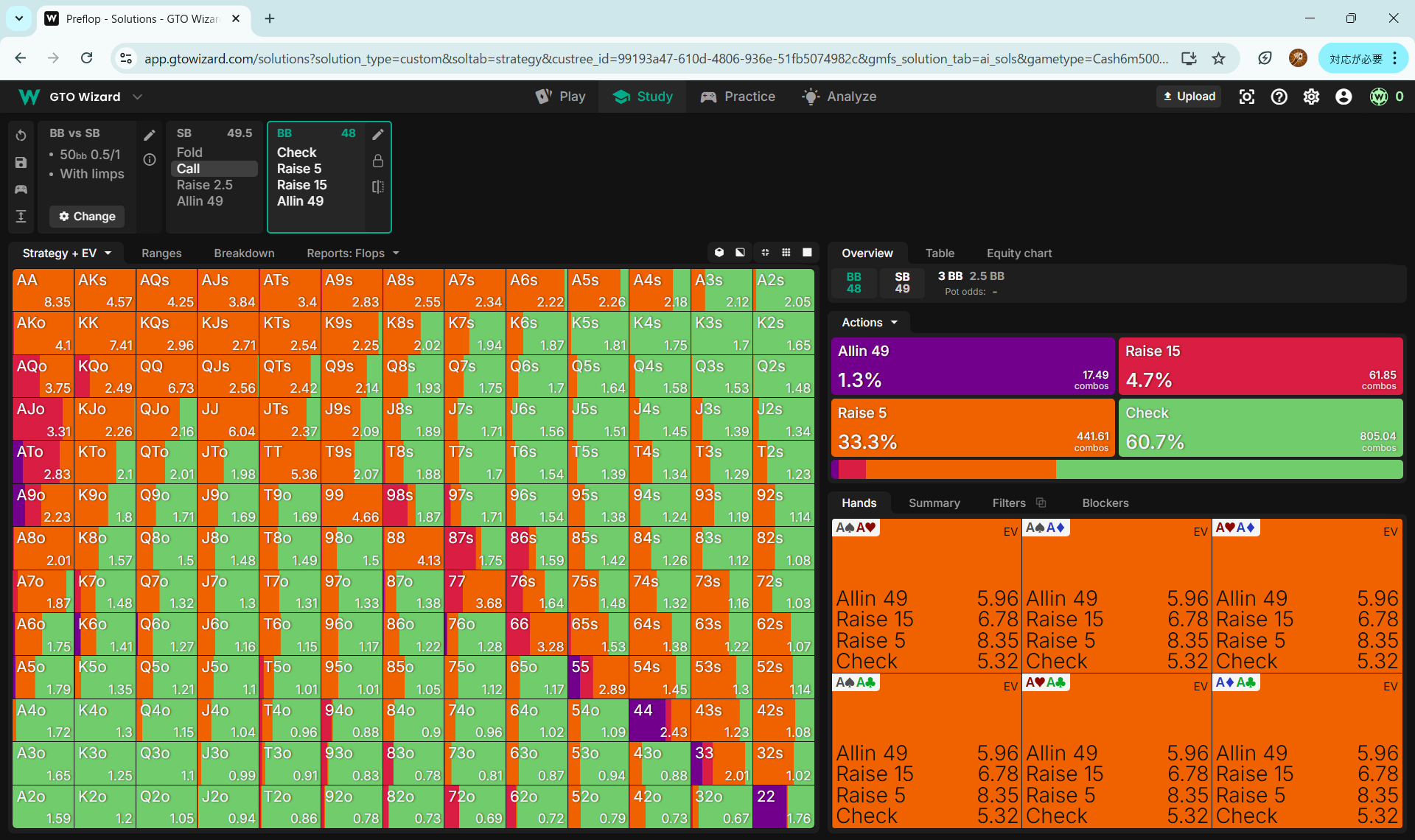Switch to the Equity chart tab
Screen dimensions: 1415x840
tap(1019, 253)
